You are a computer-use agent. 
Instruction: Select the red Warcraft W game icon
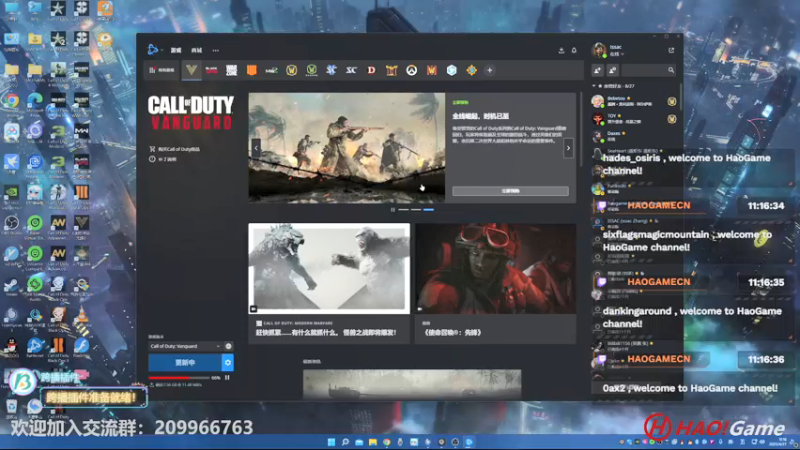[432, 70]
